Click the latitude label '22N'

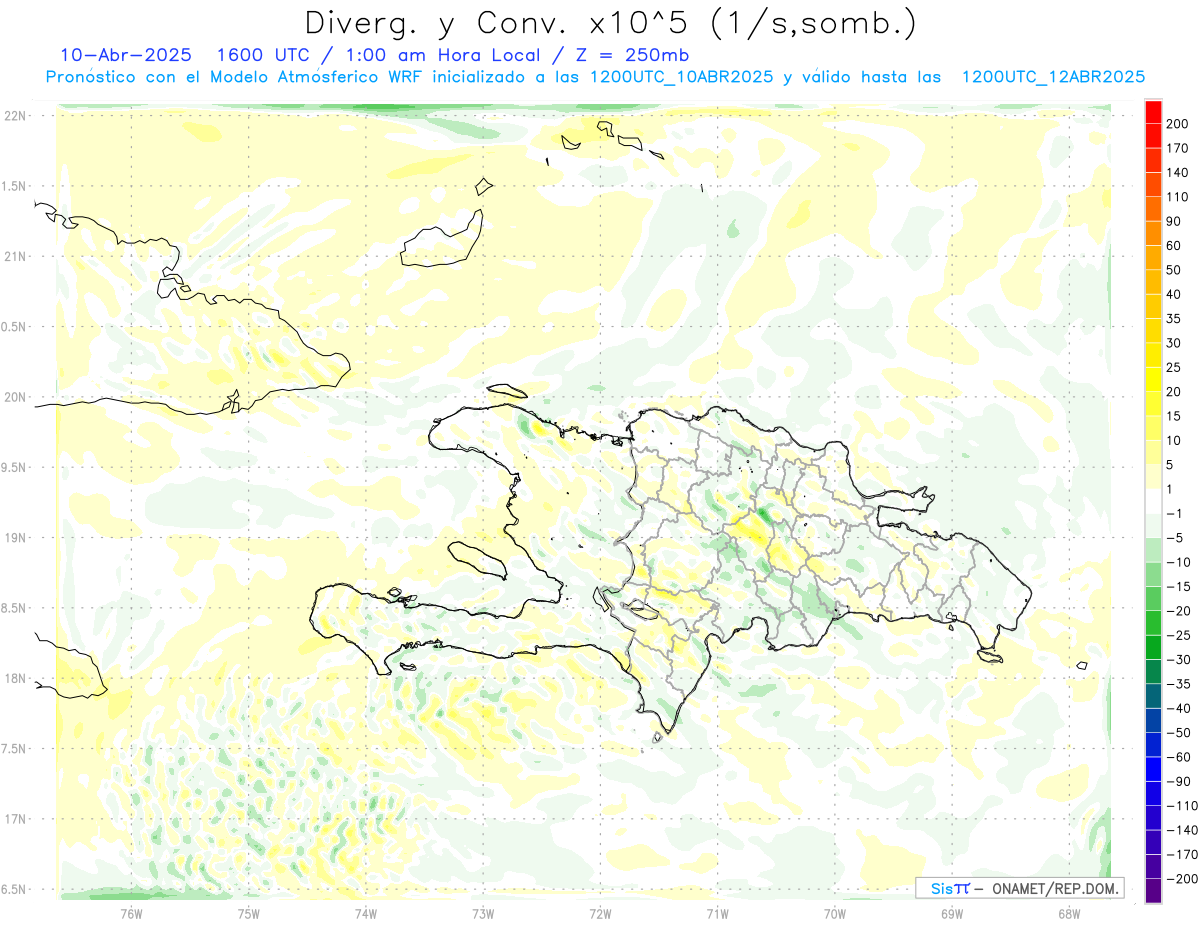[x=14, y=115]
